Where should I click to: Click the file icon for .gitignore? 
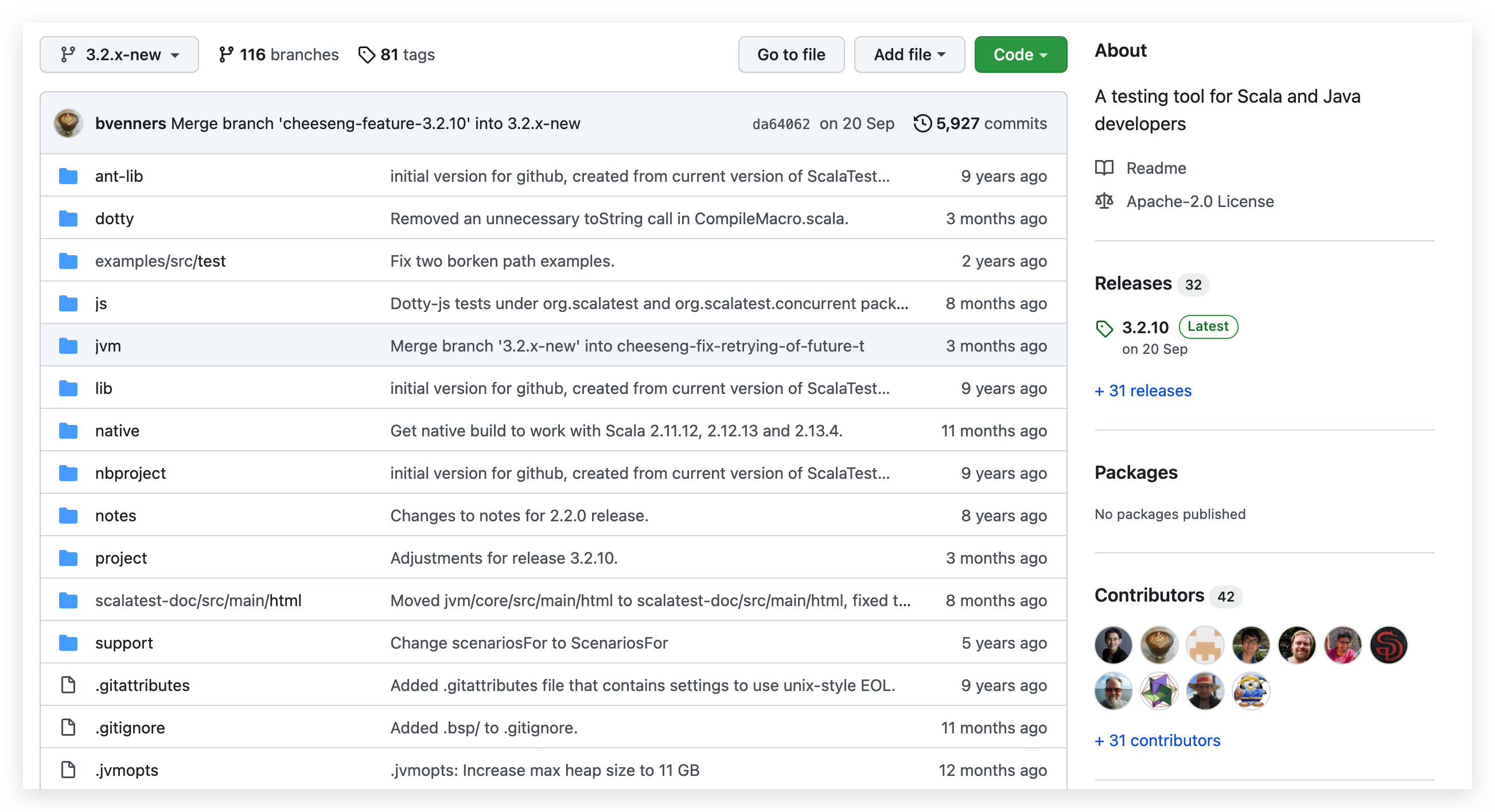pos(68,727)
